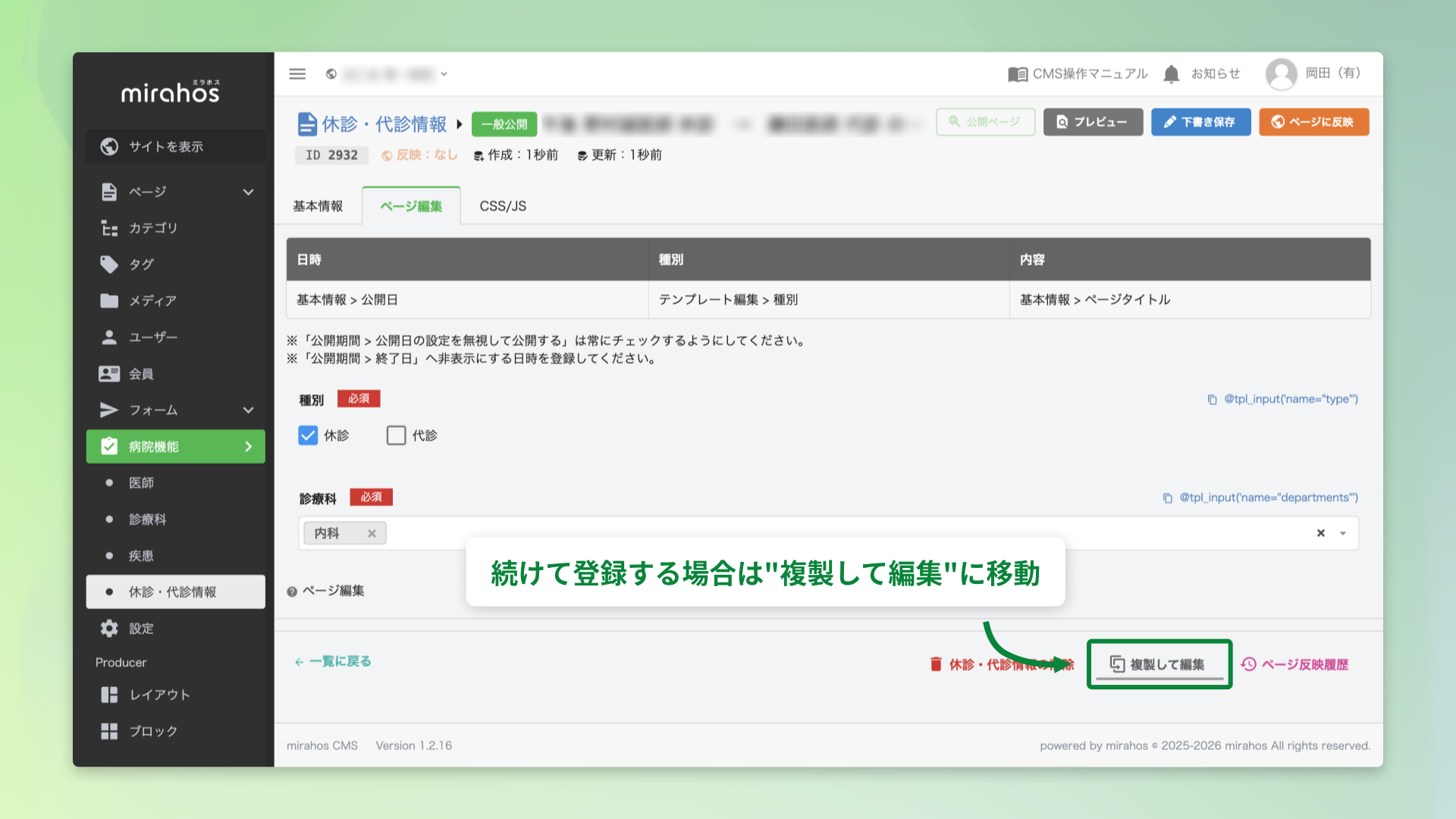This screenshot has height=819, width=1456.
Task: Click the 設定 gear icon
Action: (109, 629)
